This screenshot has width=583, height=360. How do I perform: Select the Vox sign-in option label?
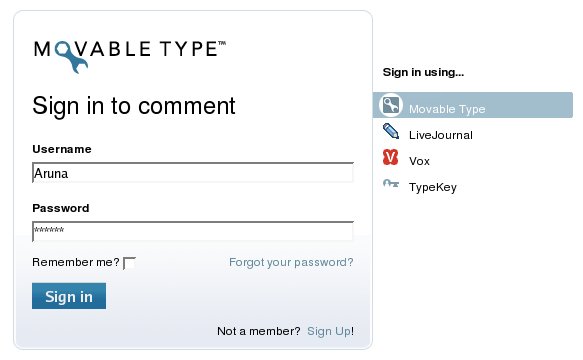(419, 161)
